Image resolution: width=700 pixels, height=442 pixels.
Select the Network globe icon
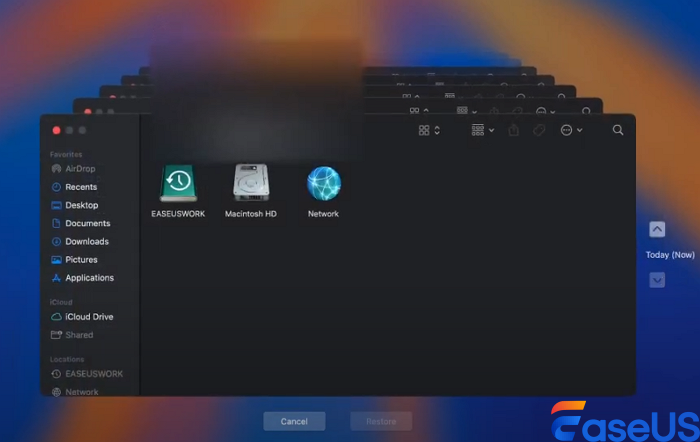[324, 183]
